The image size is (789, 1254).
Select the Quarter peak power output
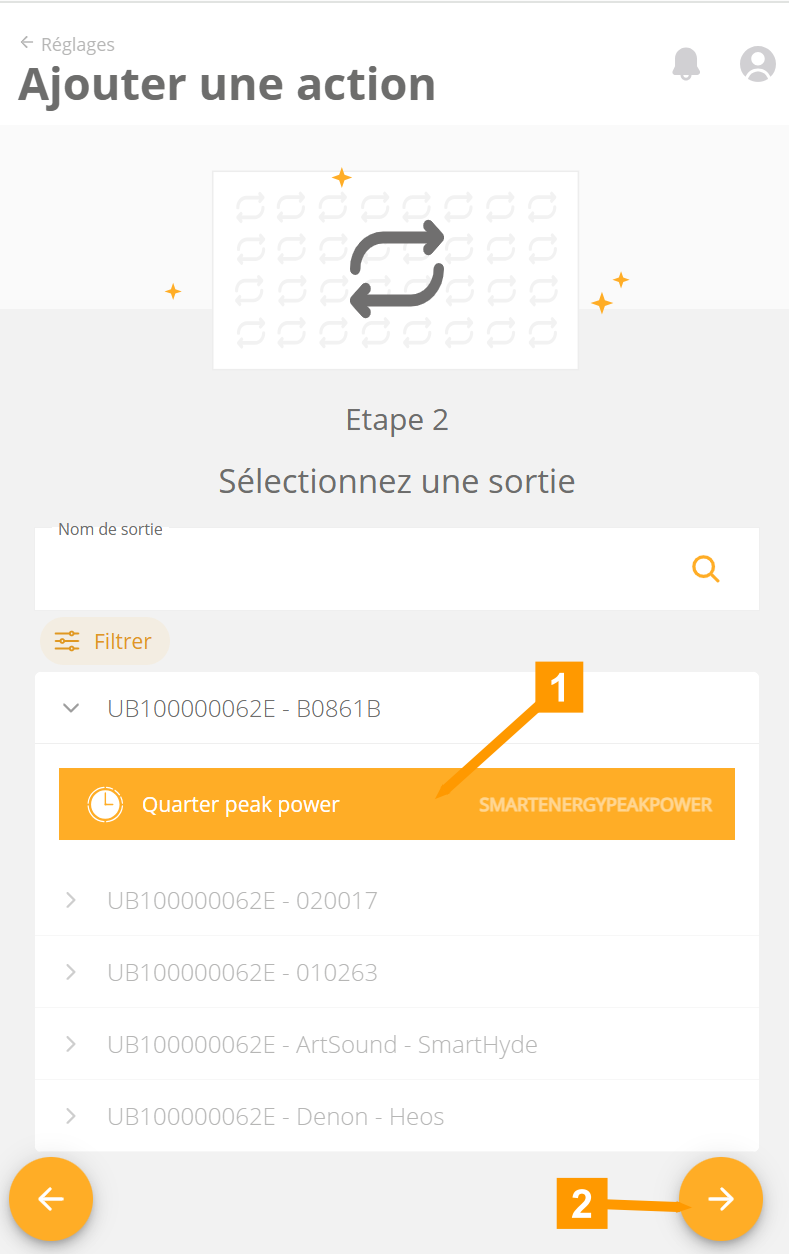(x=300, y=804)
